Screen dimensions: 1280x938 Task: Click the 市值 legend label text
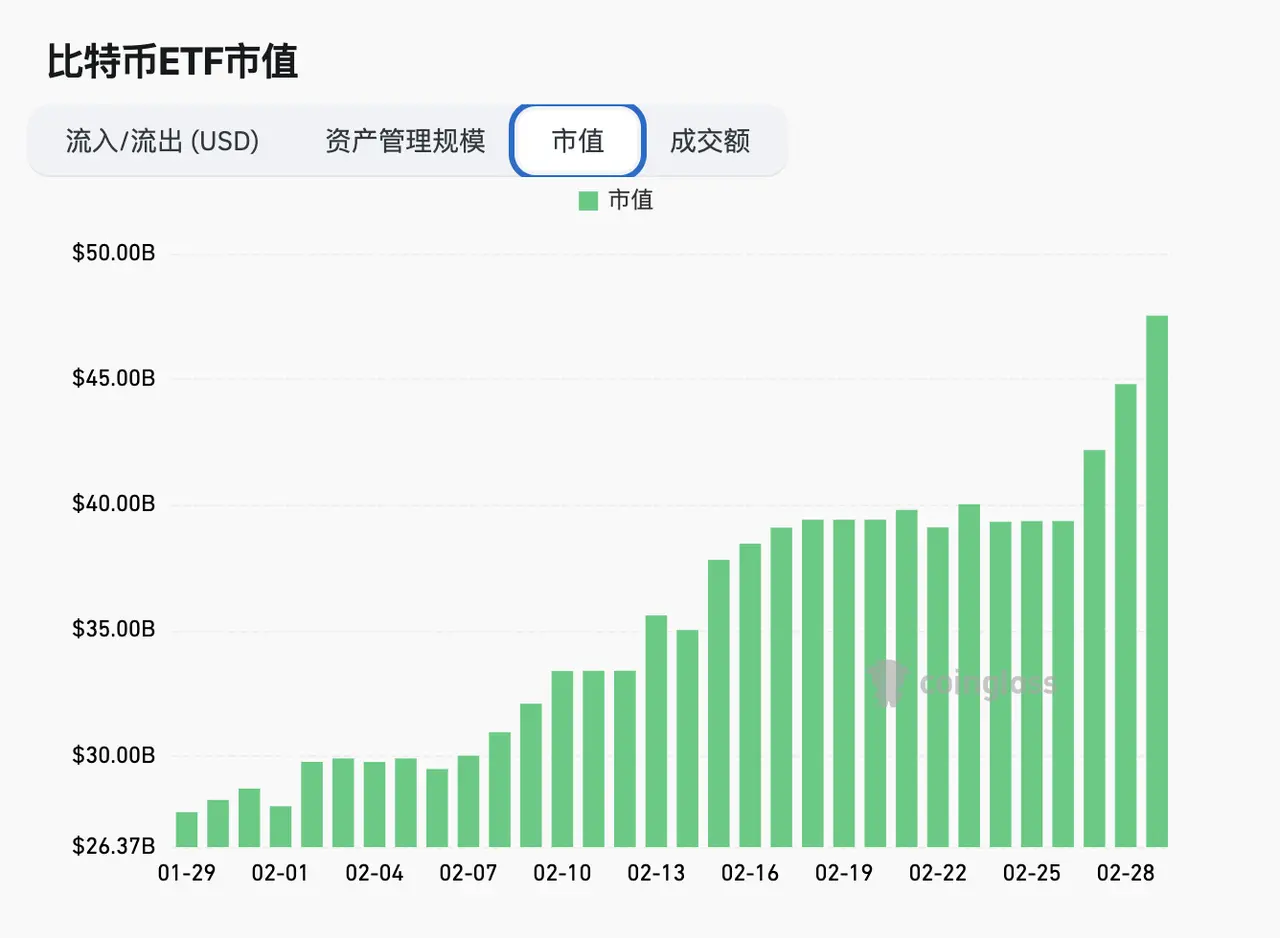[630, 201]
